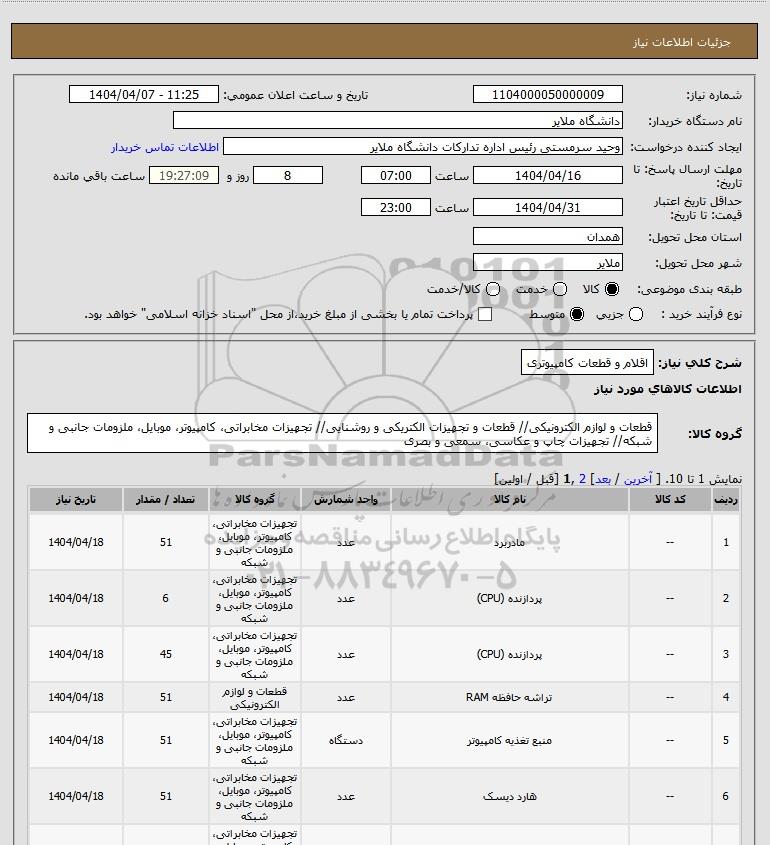Select the جزیی purchase type radio

click(x=636, y=314)
